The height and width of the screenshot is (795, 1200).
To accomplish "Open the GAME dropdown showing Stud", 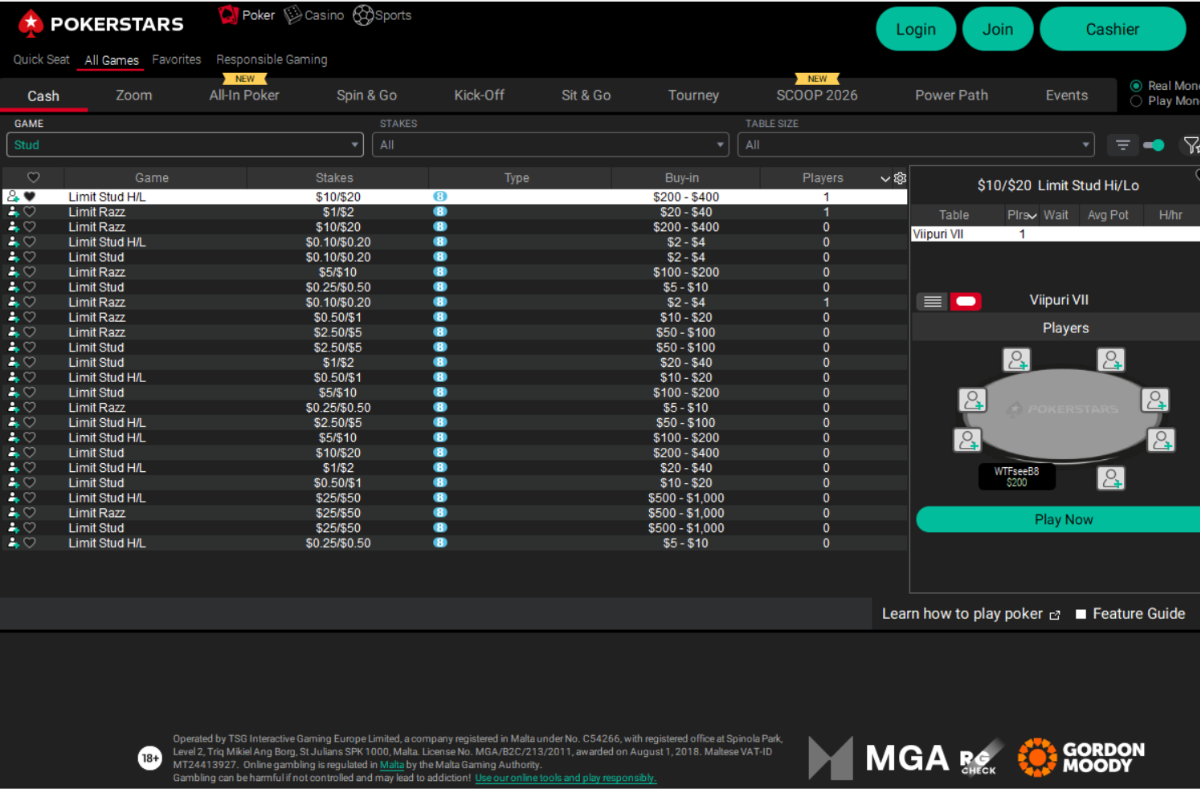I will point(185,145).
